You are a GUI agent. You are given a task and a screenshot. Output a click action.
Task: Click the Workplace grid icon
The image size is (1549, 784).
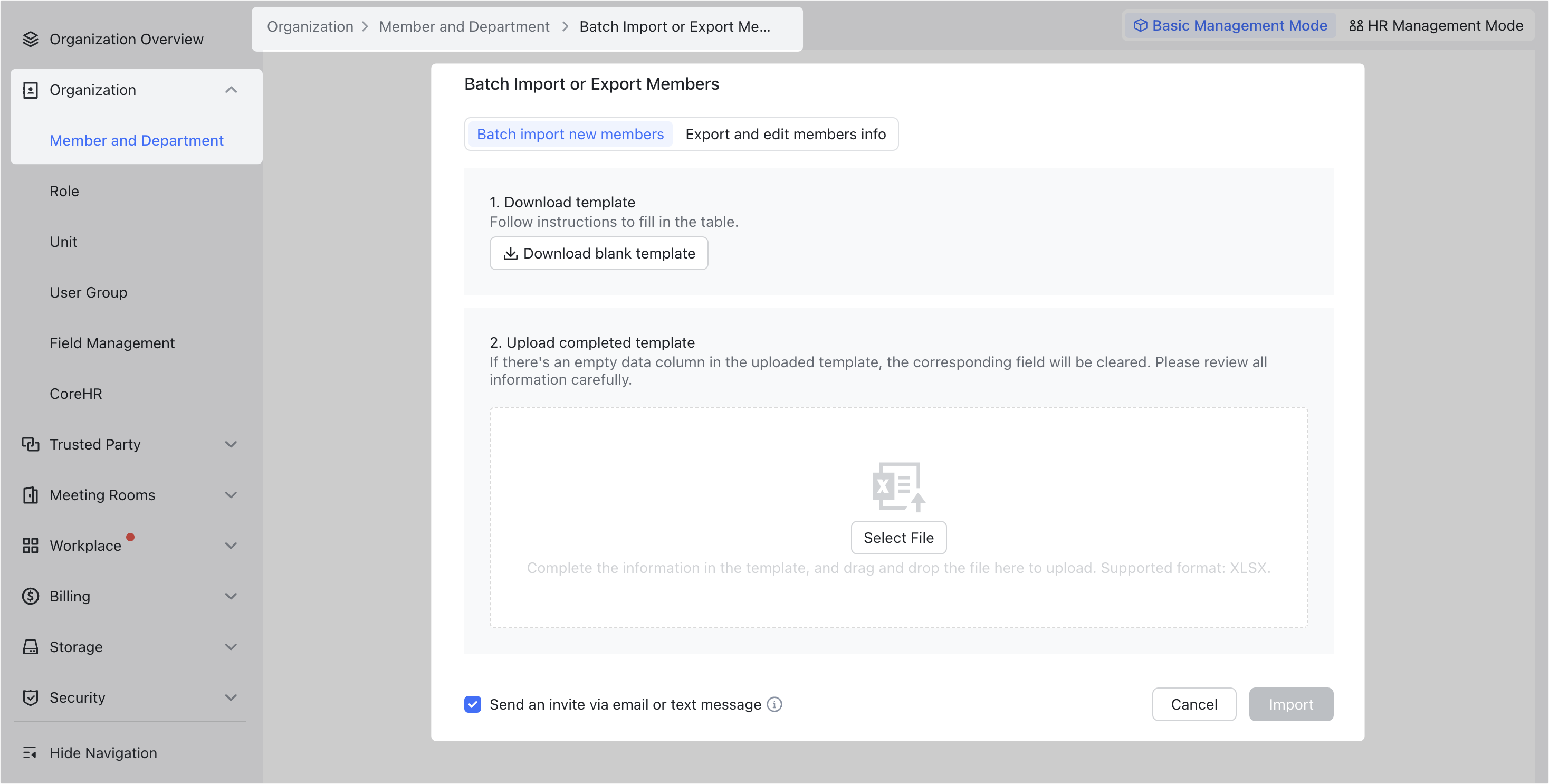pyautogui.click(x=31, y=546)
